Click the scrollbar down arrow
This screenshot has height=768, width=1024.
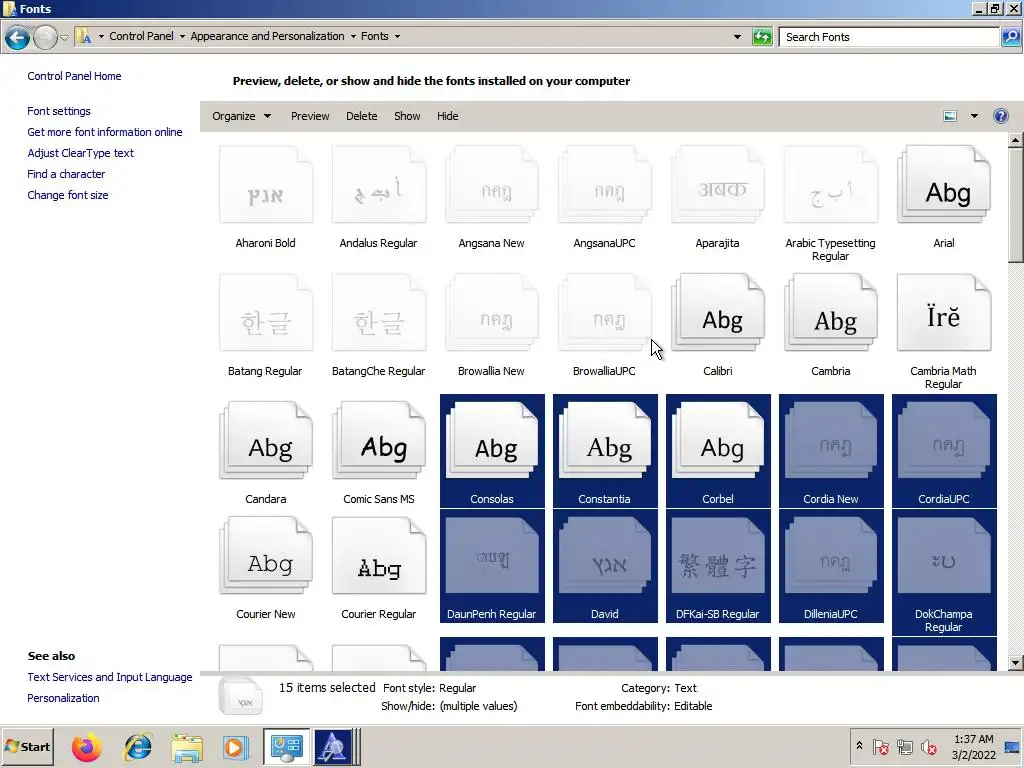click(x=1015, y=663)
